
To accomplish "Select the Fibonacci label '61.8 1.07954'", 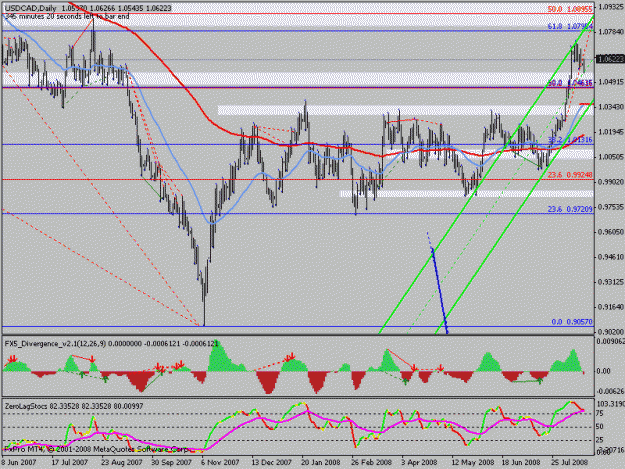I will point(570,26).
